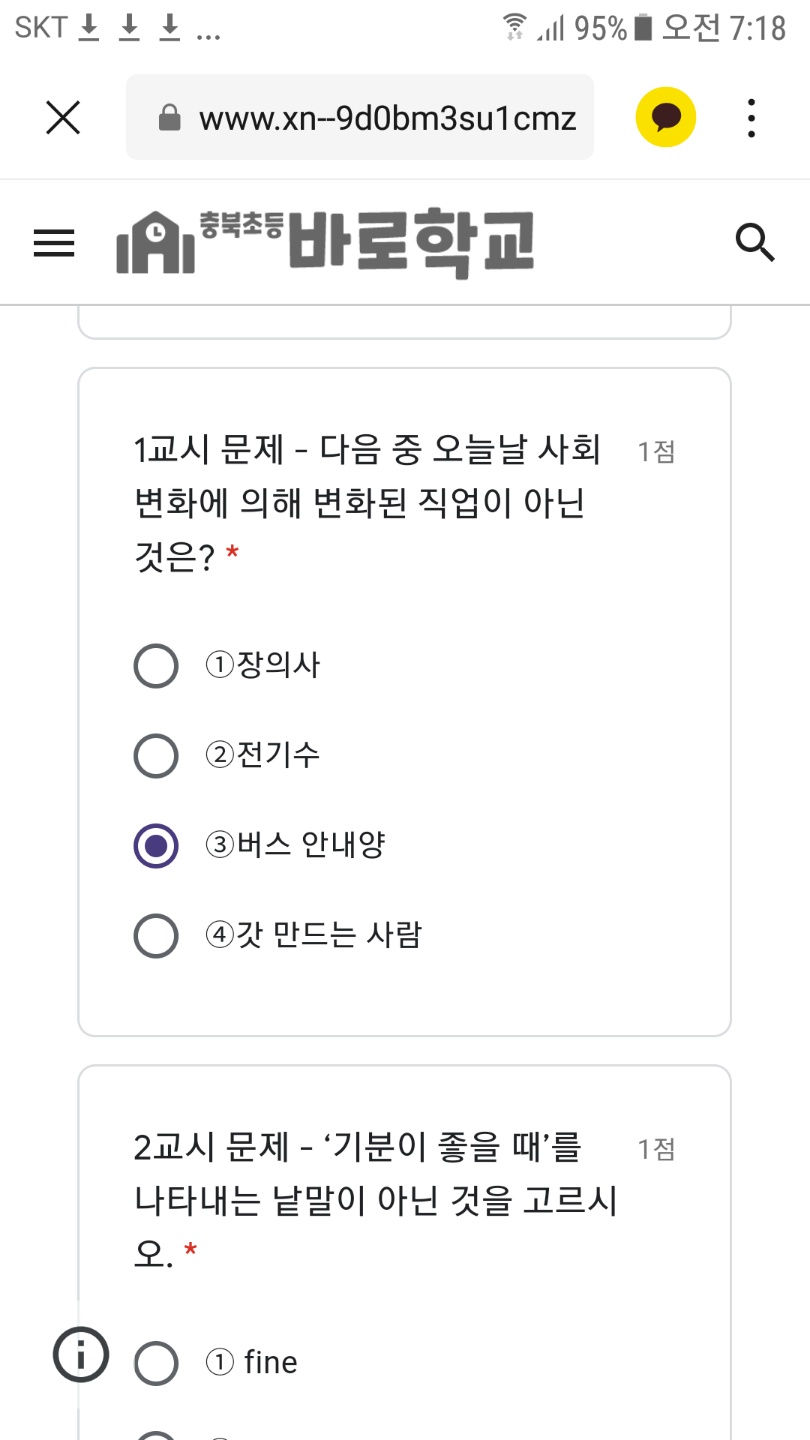This screenshot has width=810, height=1440.
Task: Tap the ④갓 만드는 사람 answer label
Action: point(313,935)
